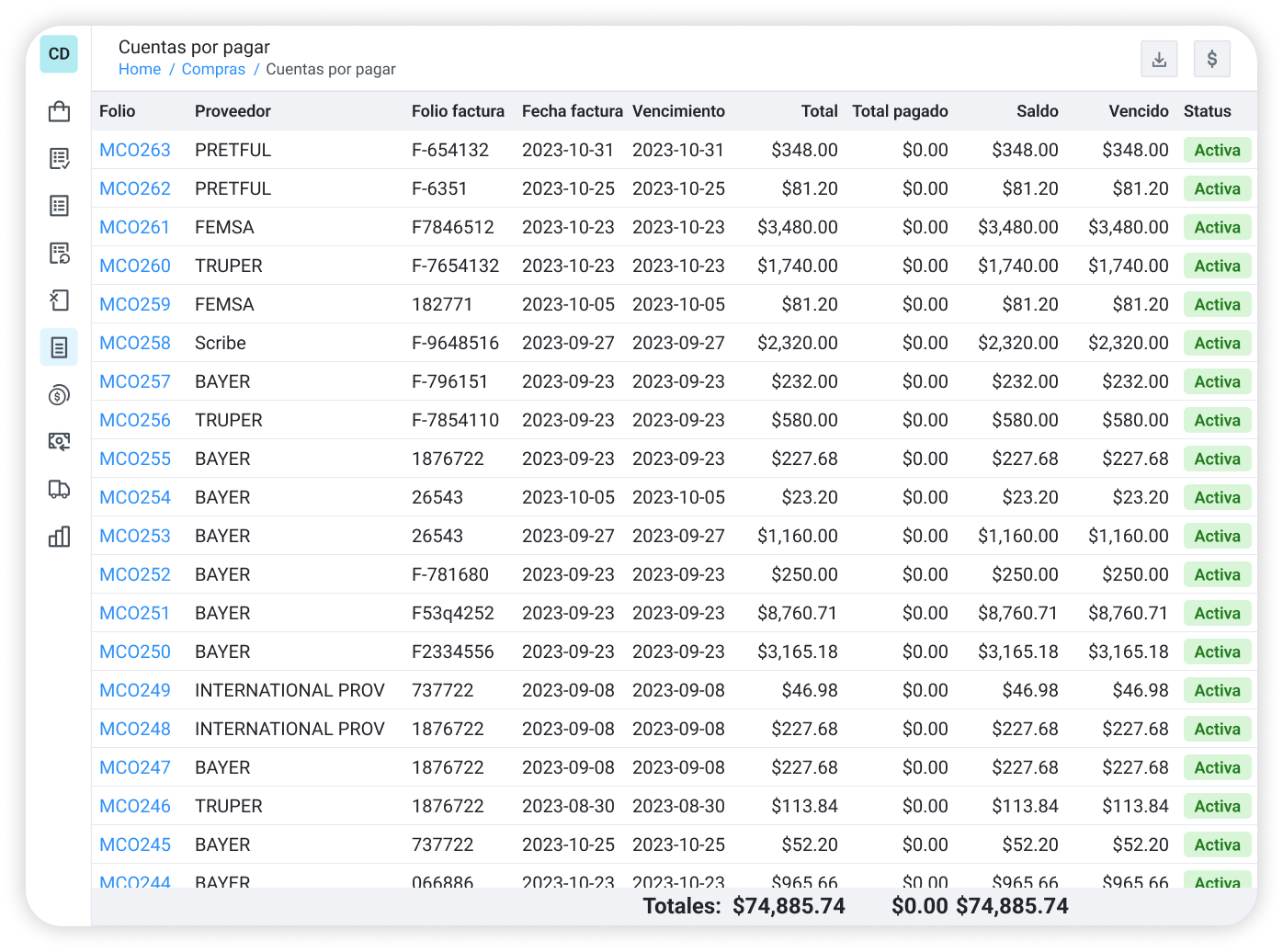
Task: Click the cancelled document X sidebar icon
Action: [x=59, y=300]
